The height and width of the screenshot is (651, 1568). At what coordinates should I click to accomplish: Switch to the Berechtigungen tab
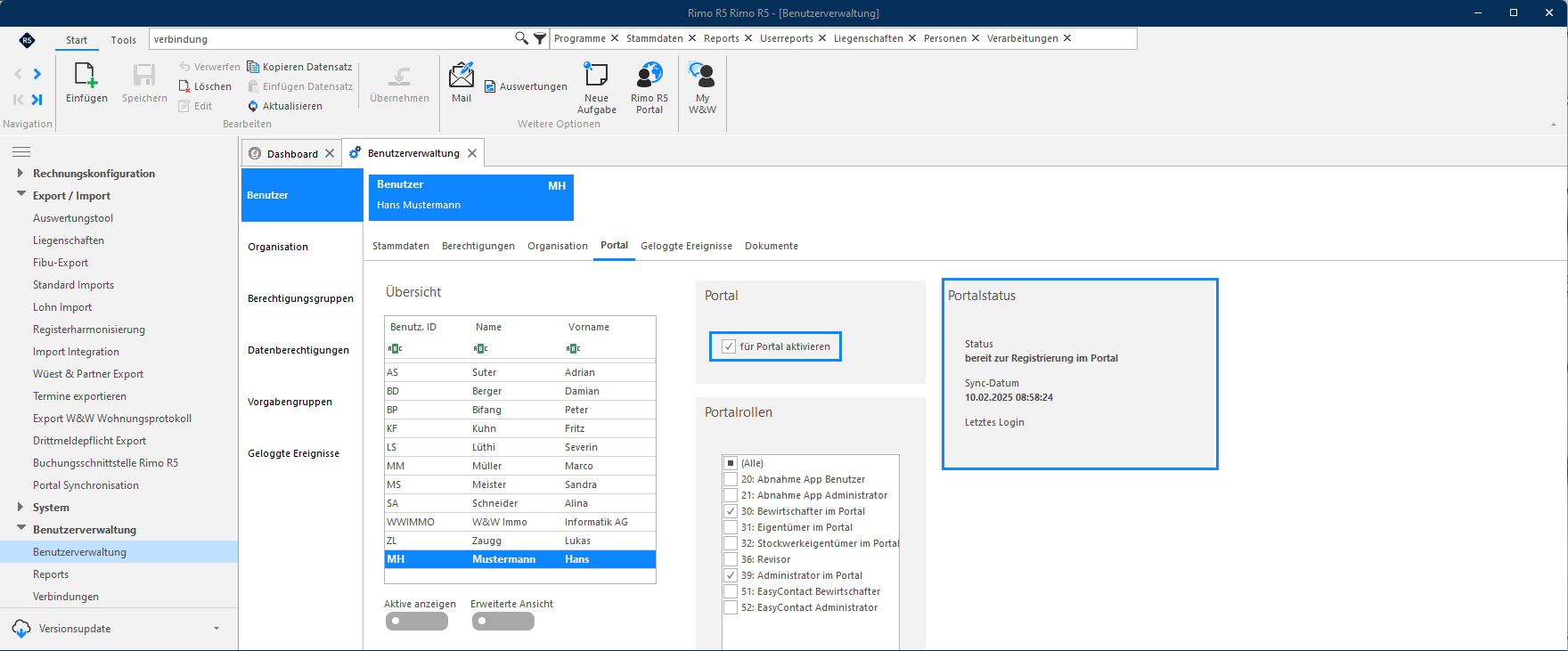[478, 246]
